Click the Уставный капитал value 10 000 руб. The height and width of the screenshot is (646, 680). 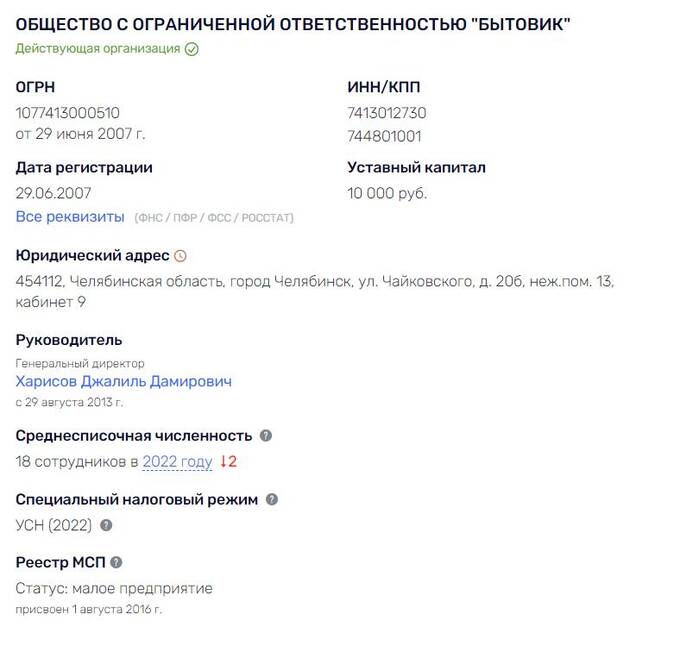click(x=387, y=193)
